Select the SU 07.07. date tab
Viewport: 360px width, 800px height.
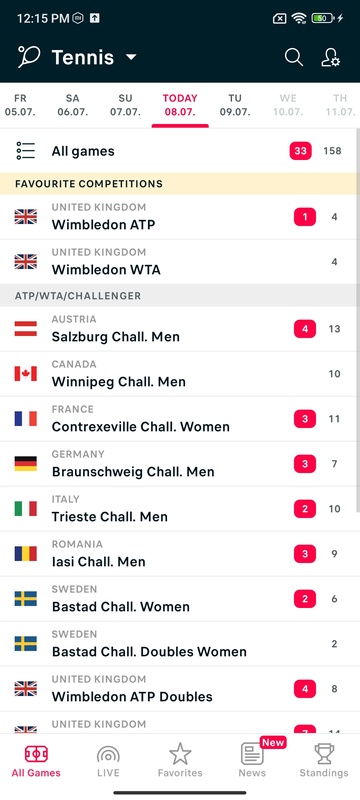click(x=125, y=105)
